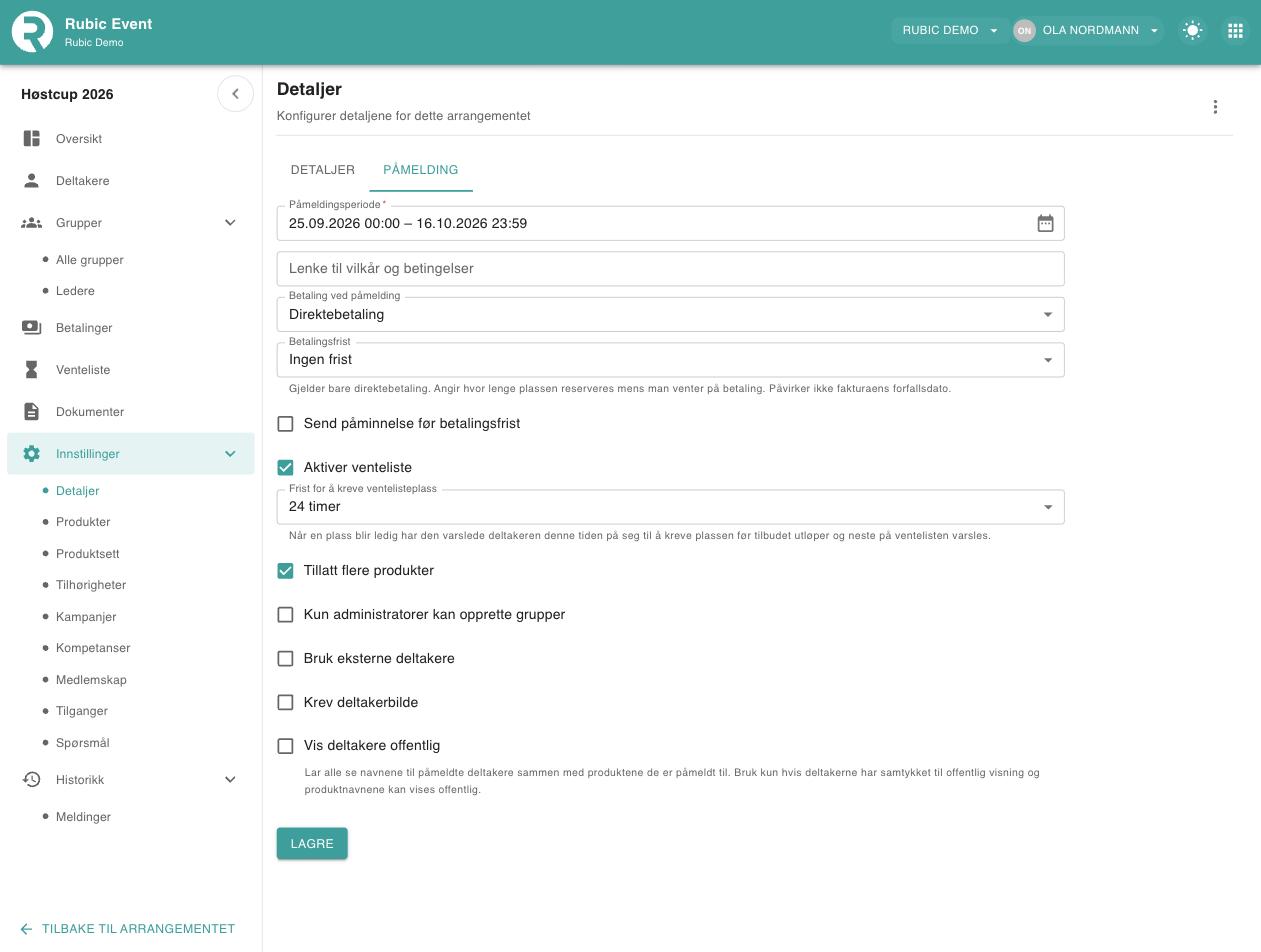Image resolution: width=1261 pixels, height=952 pixels.
Task: Click the ON user avatar
Action: pos(1024,30)
